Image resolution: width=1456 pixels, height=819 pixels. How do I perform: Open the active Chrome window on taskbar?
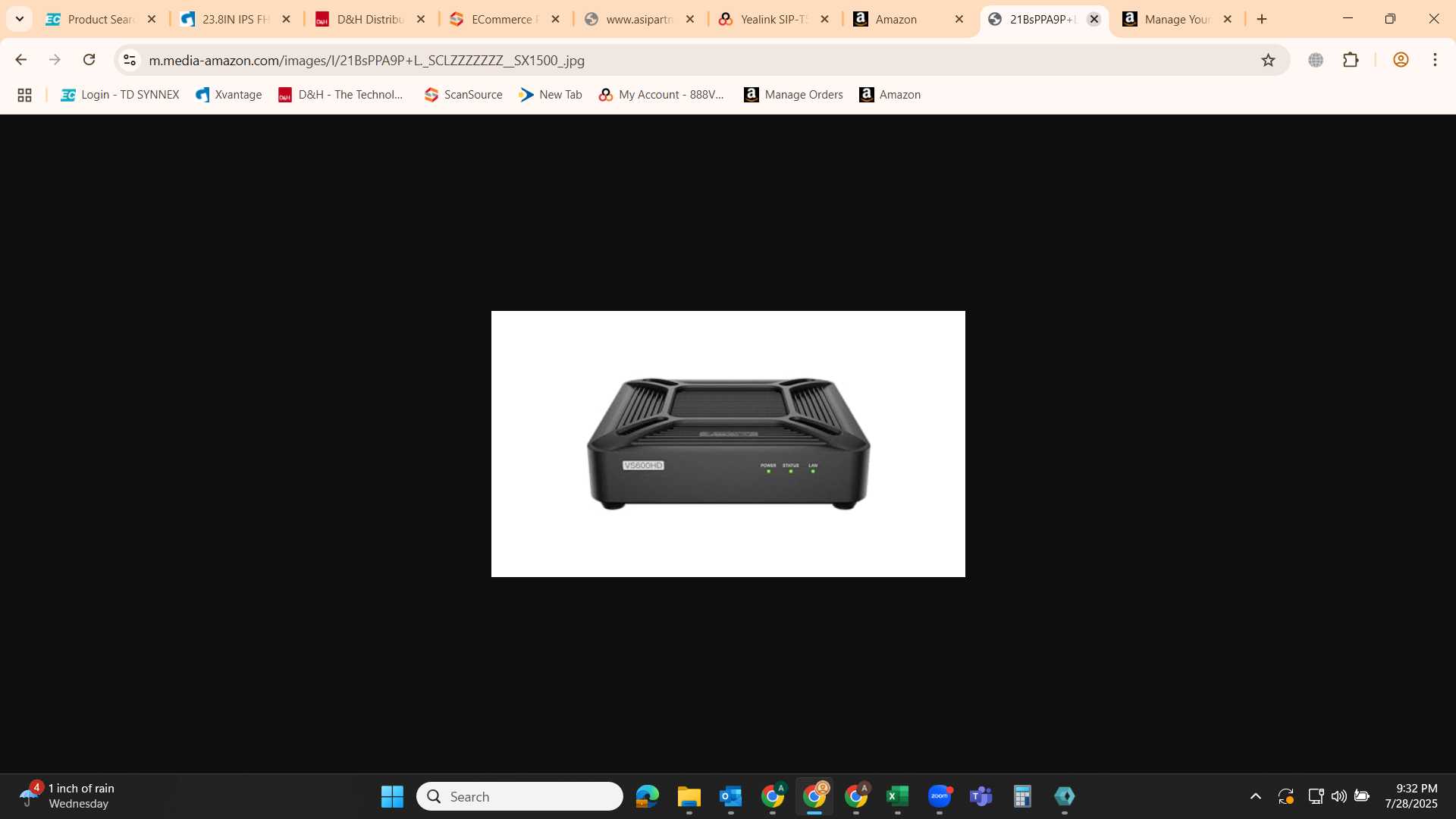tap(814, 796)
